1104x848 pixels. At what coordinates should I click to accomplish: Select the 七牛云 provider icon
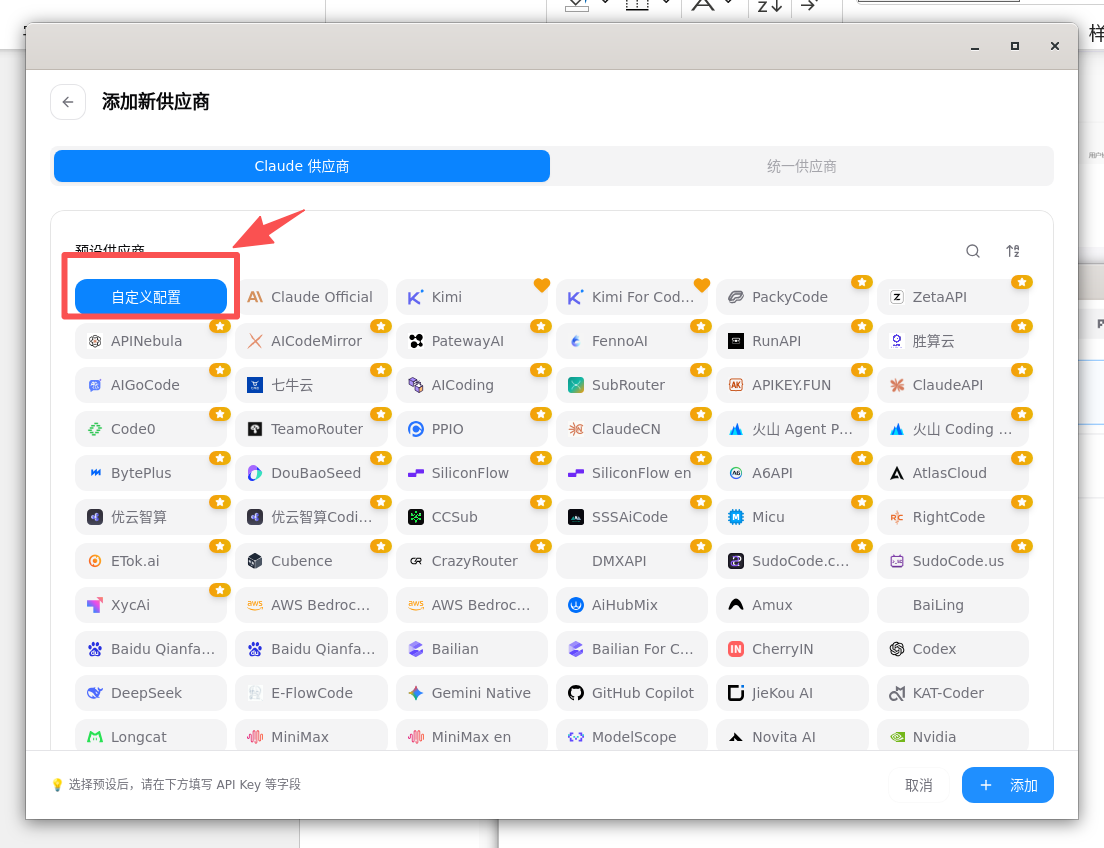click(255, 385)
